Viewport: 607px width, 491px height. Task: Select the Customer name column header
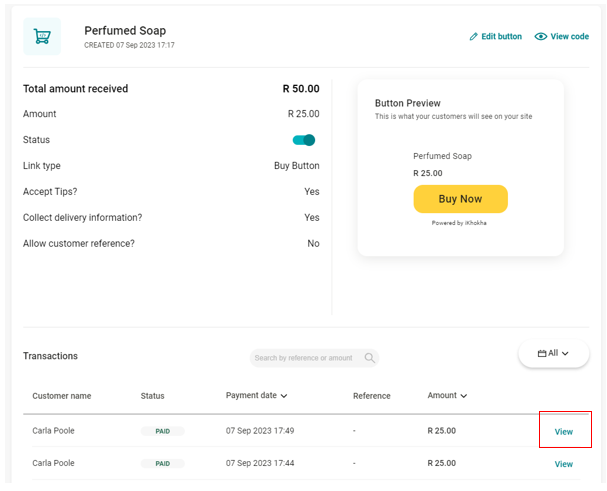pyautogui.click(x=61, y=396)
